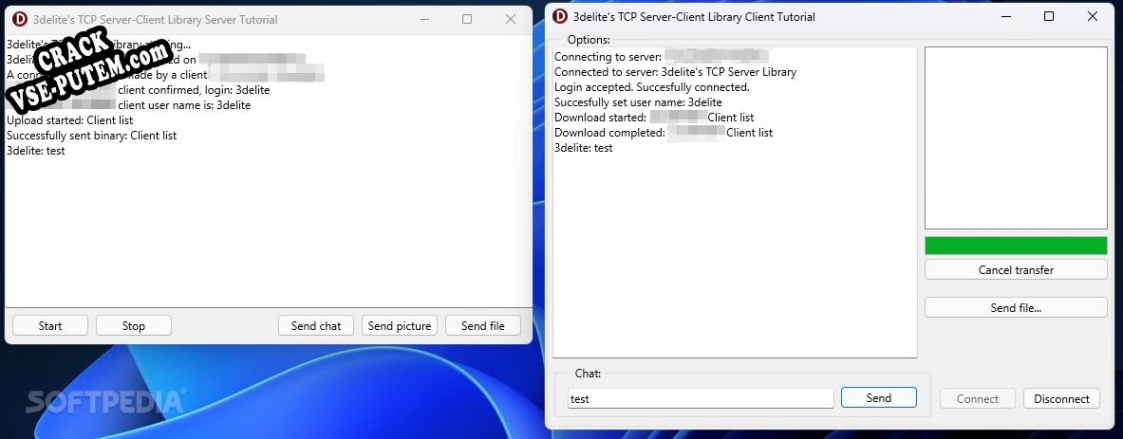Click 'Download completed' line in Client log
This screenshot has width=1123, height=439.
coord(663,132)
